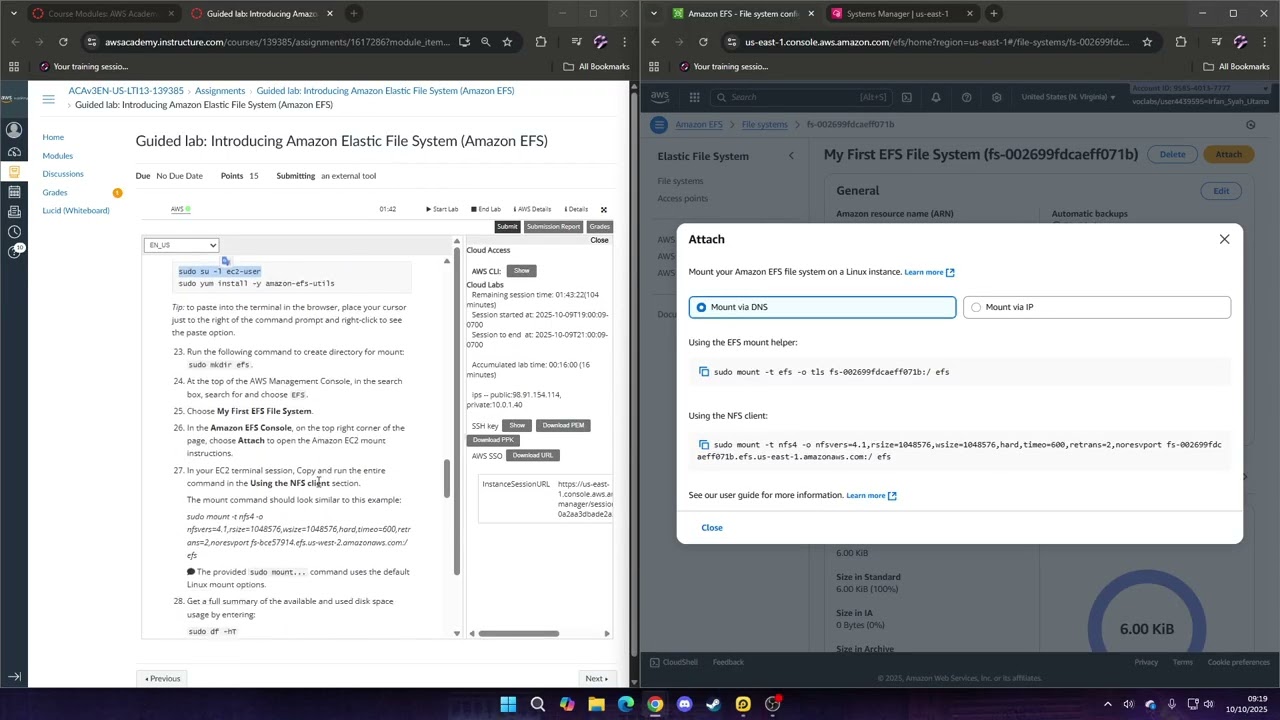Open the AWS services grid menu
The image size is (1280, 720).
coord(694,97)
